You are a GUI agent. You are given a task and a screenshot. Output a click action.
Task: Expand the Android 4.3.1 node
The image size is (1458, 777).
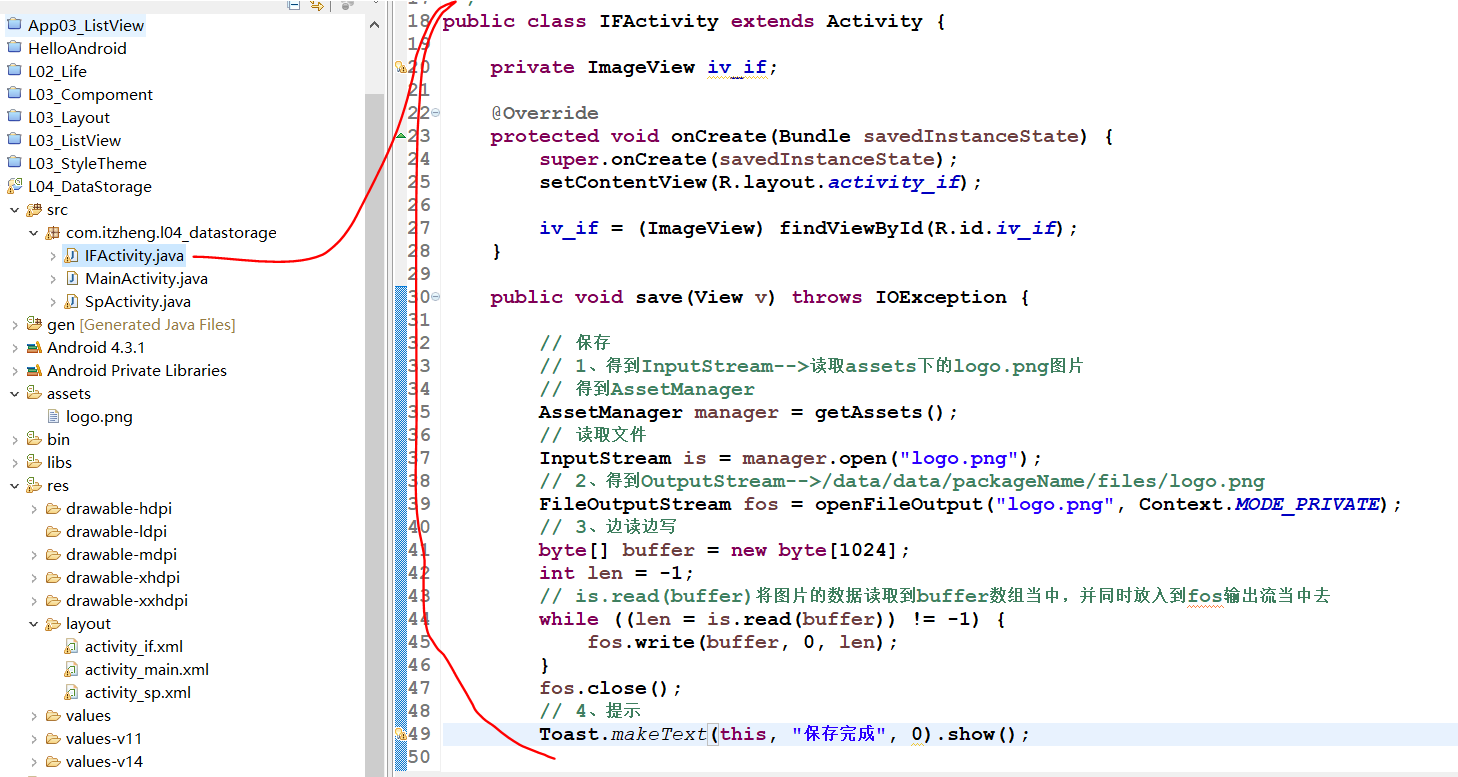pyautogui.click(x=14, y=348)
